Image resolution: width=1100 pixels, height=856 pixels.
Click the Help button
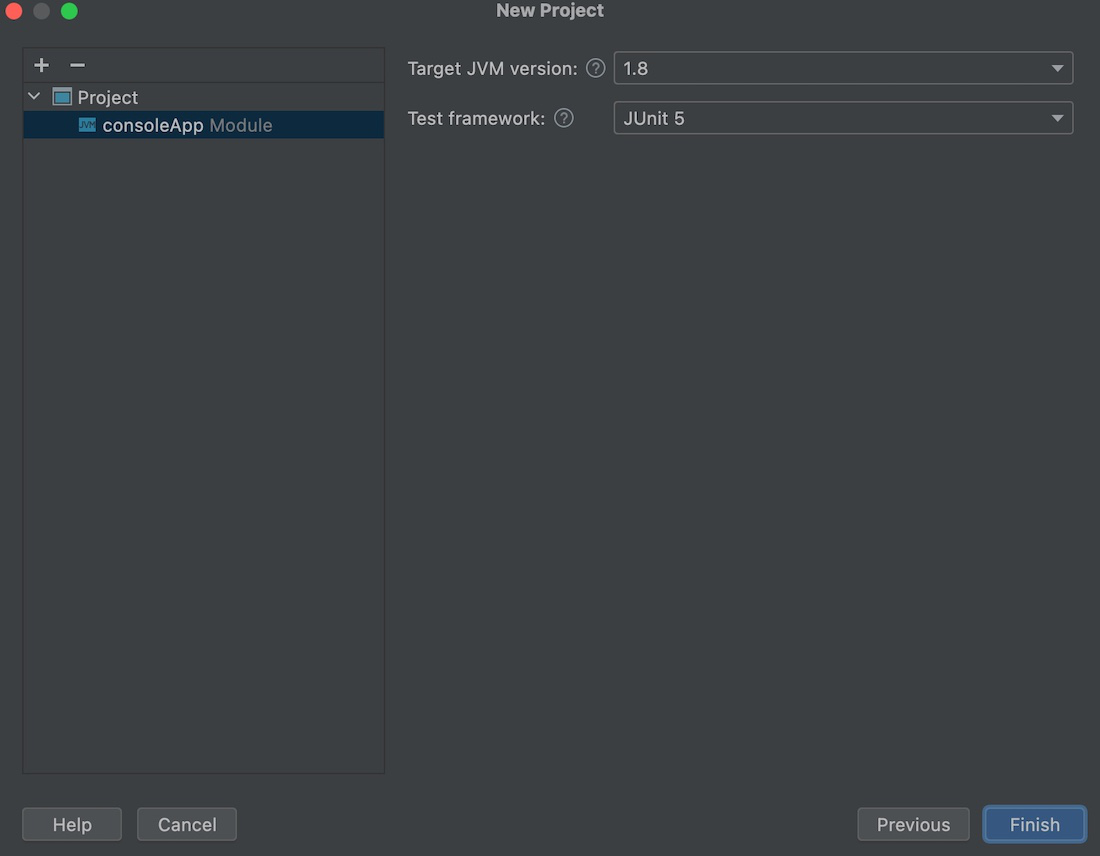(72, 824)
